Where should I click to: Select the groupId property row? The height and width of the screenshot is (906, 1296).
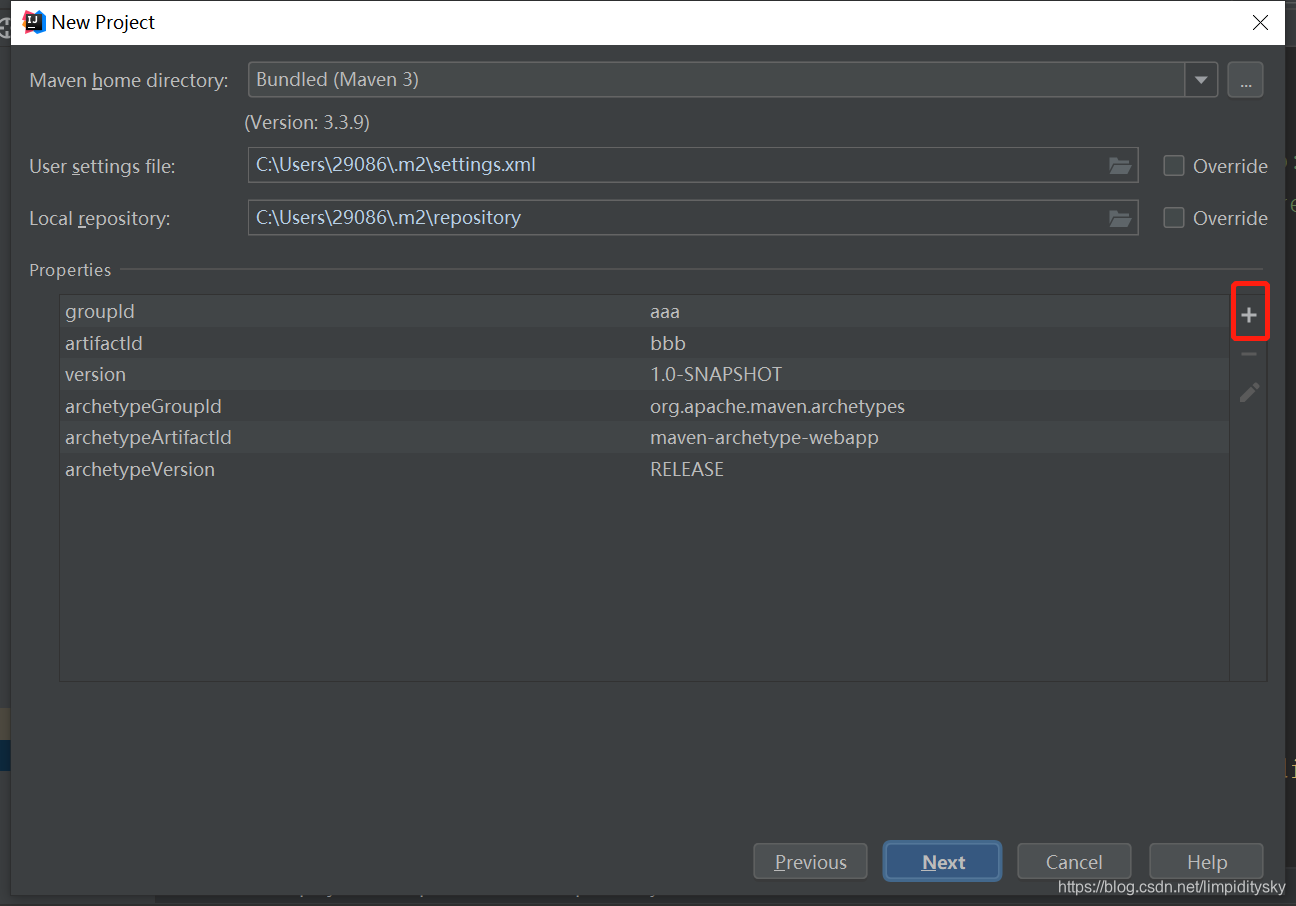pos(644,312)
